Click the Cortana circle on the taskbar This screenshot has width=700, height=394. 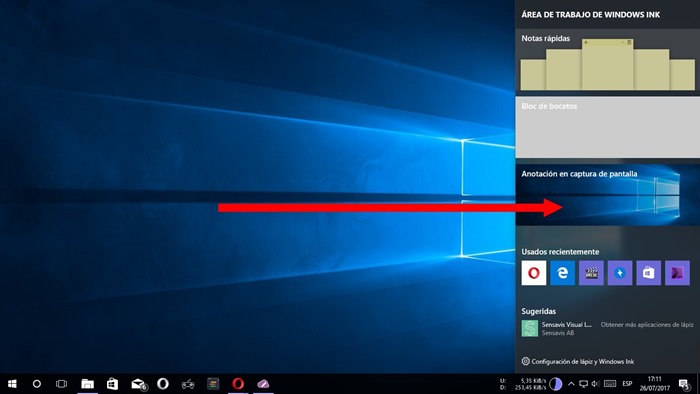point(37,384)
